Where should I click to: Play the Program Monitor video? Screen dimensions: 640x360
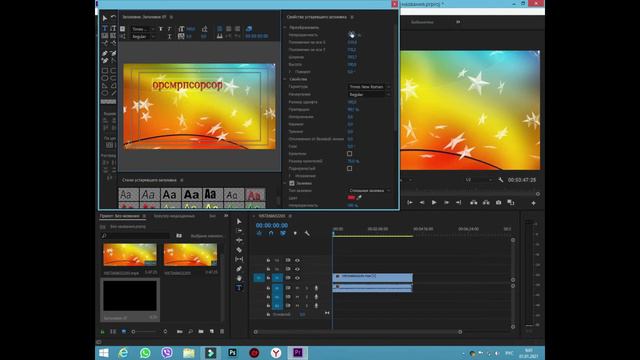pyautogui.click(x=434, y=202)
